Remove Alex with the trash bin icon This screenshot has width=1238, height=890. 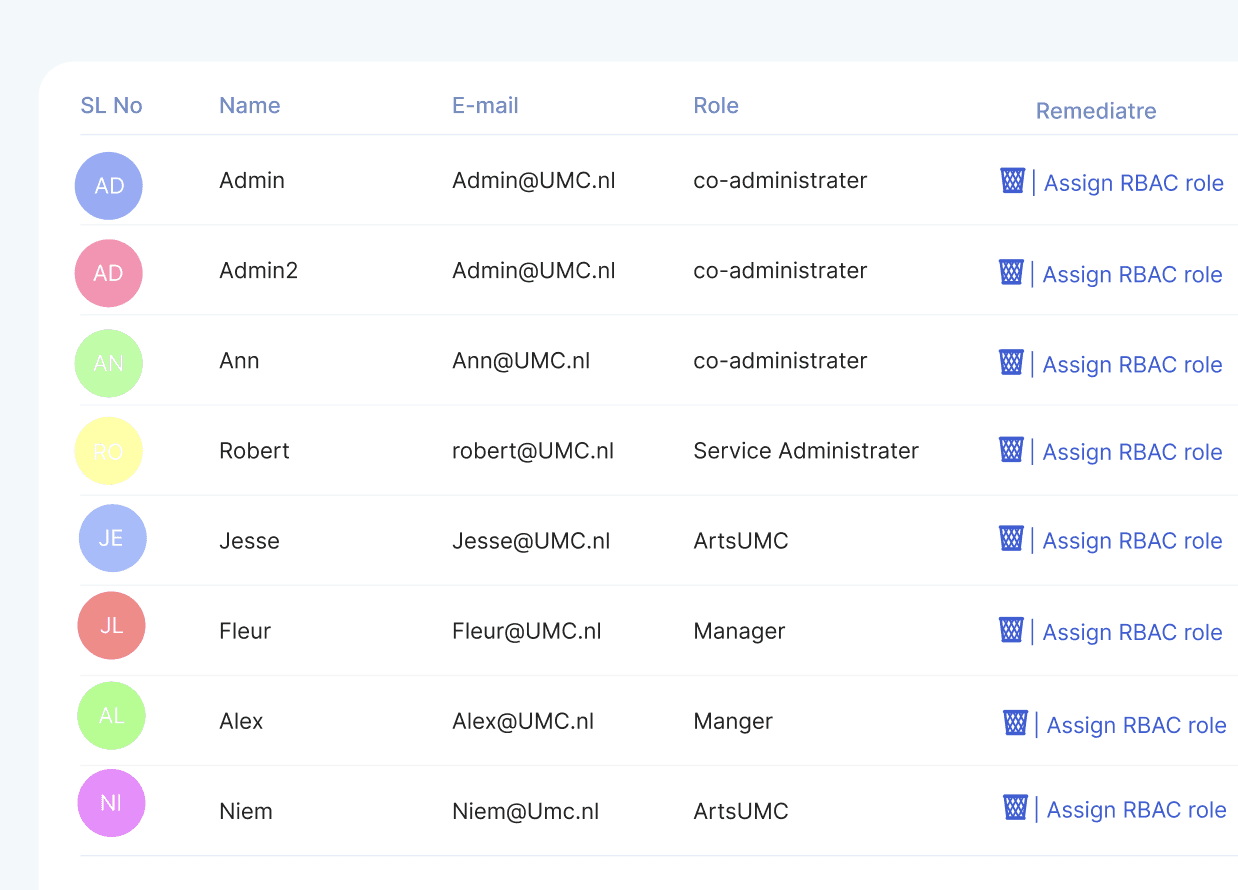click(x=1015, y=723)
